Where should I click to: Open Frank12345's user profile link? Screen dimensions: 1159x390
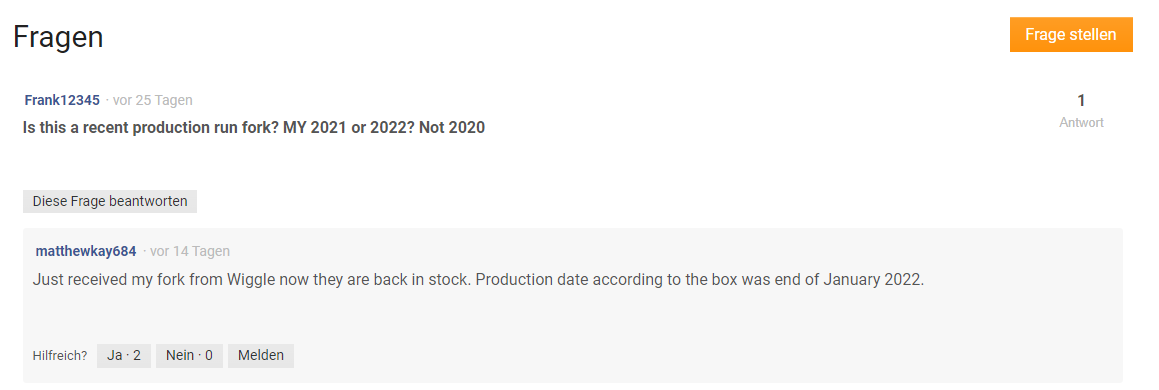(x=62, y=100)
